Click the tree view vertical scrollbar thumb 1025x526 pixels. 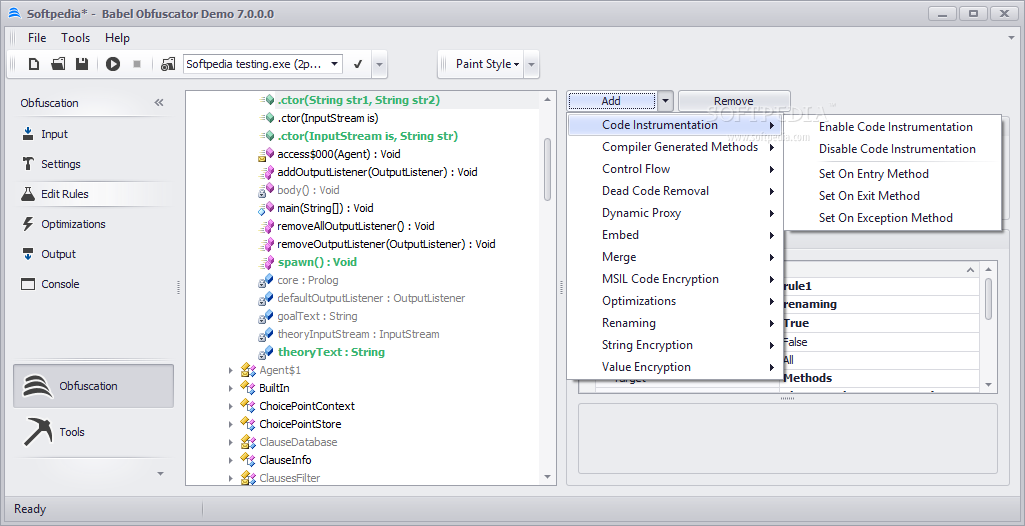click(547, 170)
